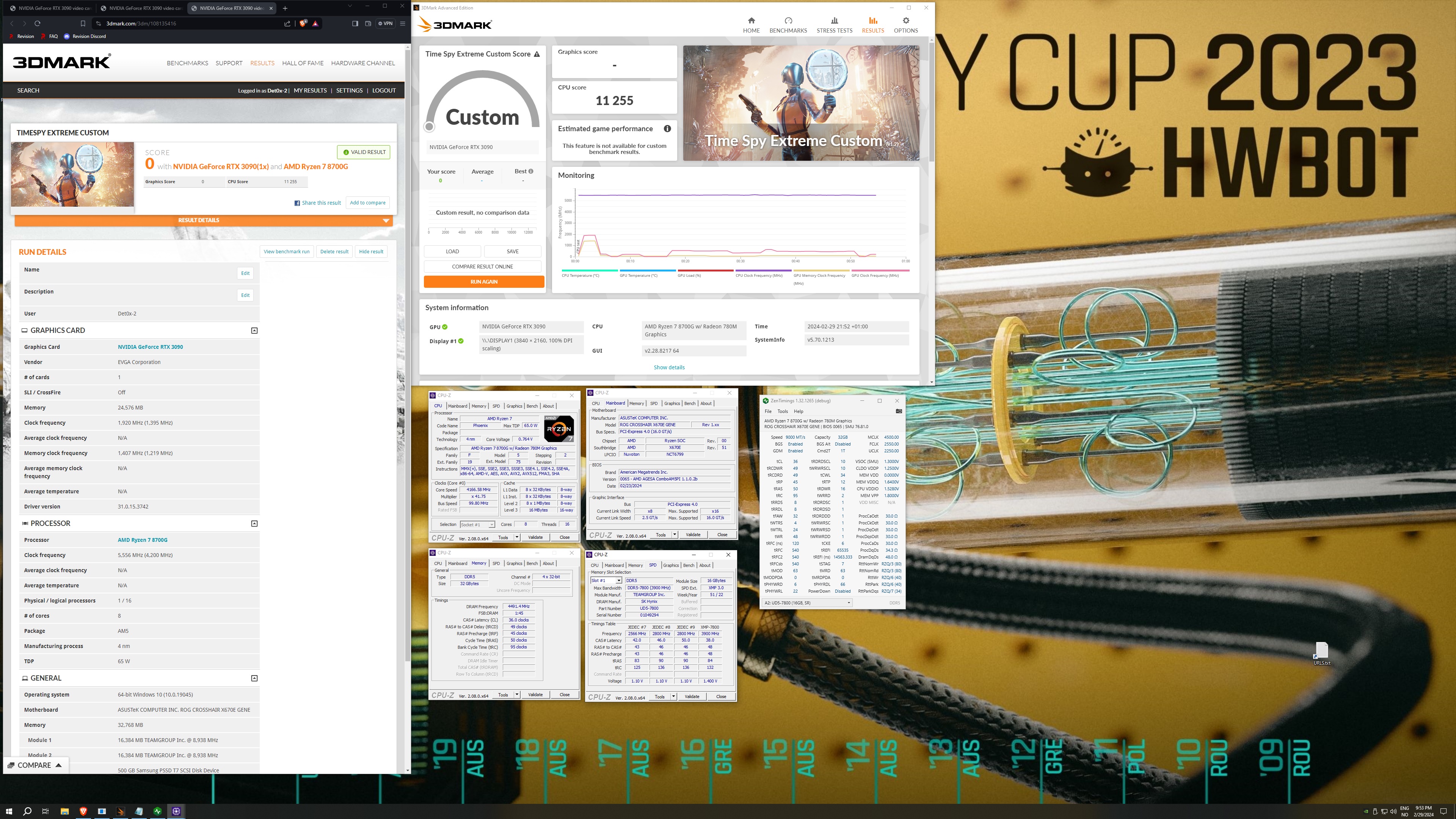Switch to CPU-Z via taskbar icon

[x=176, y=811]
